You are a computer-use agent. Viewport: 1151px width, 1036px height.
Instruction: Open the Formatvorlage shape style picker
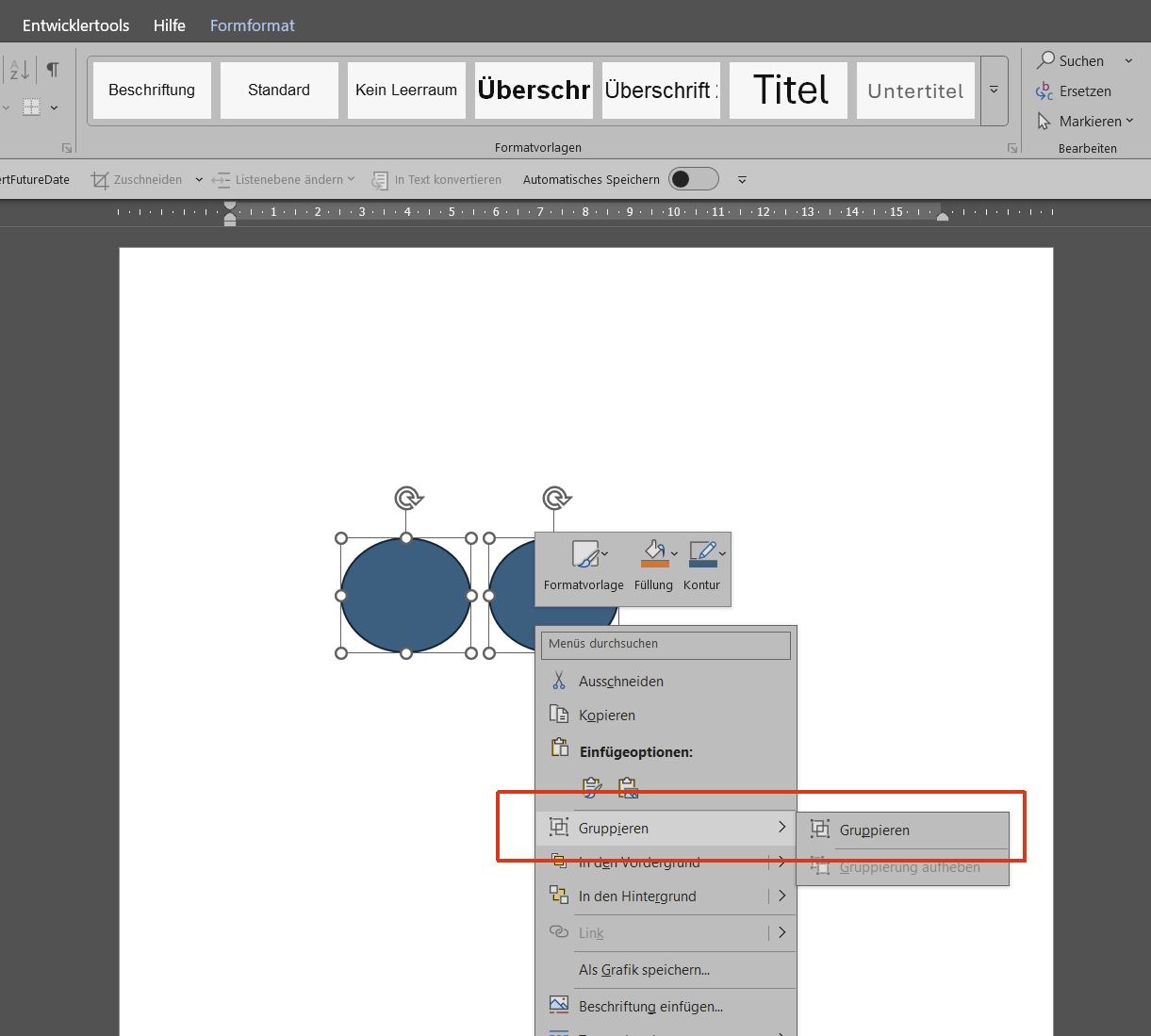pyautogui.click(x=584, y=567)
